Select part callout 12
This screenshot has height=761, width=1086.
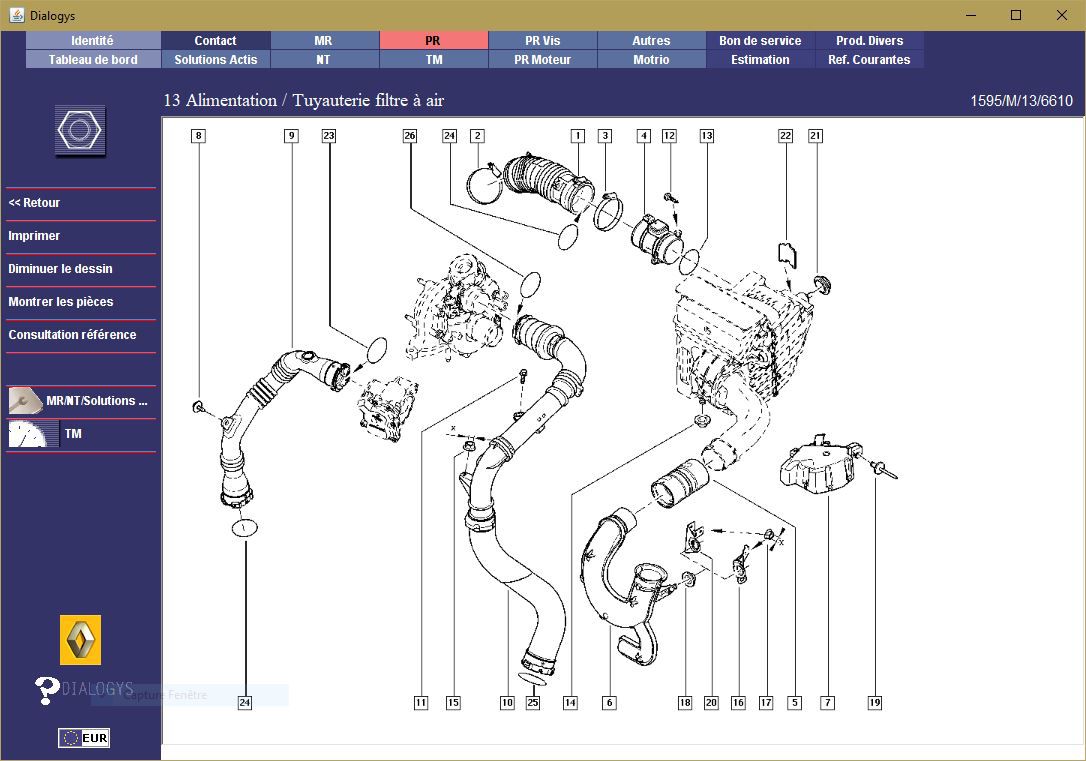(669, 136)
